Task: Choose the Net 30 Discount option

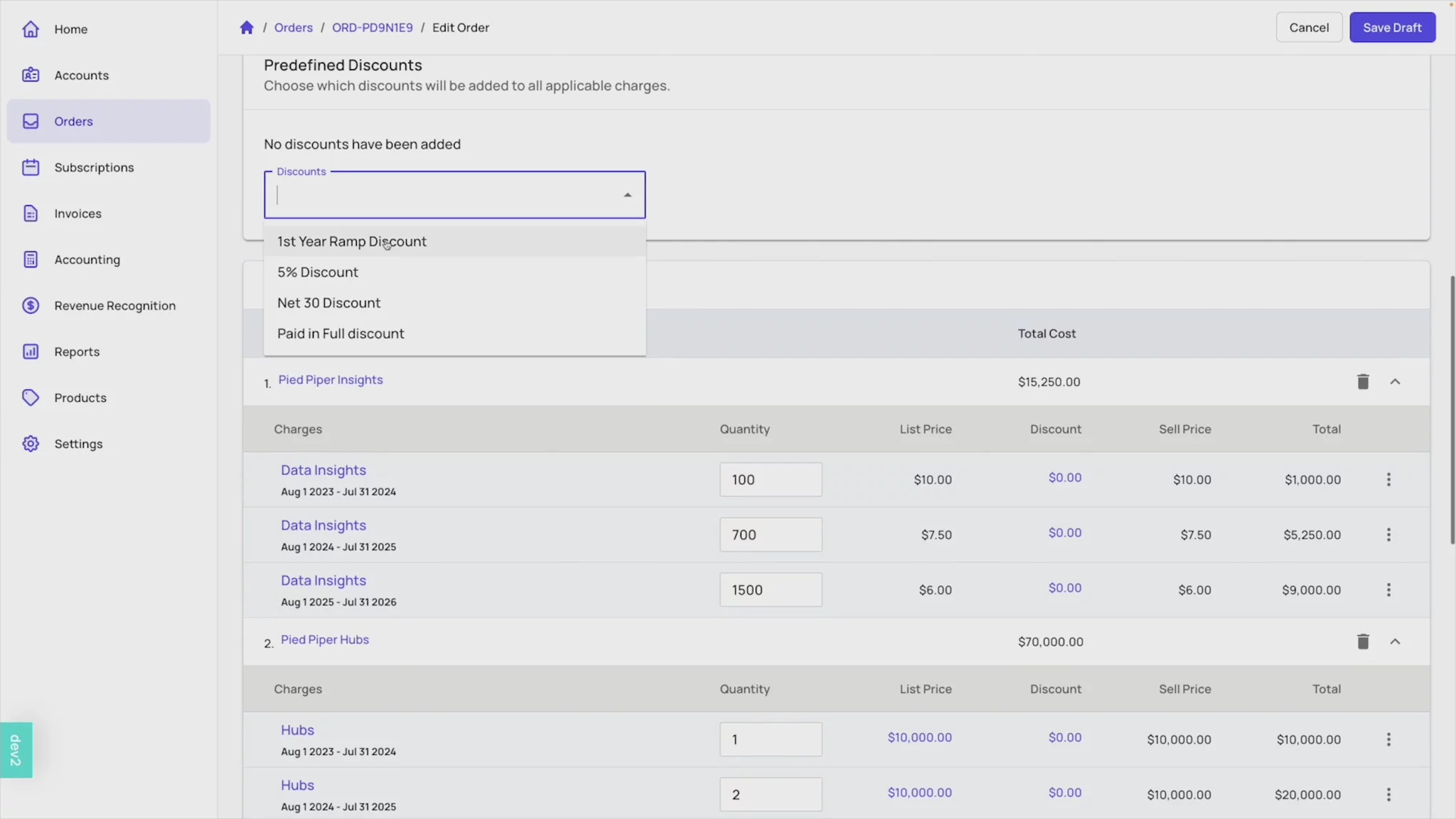Action: click(328, 303)
